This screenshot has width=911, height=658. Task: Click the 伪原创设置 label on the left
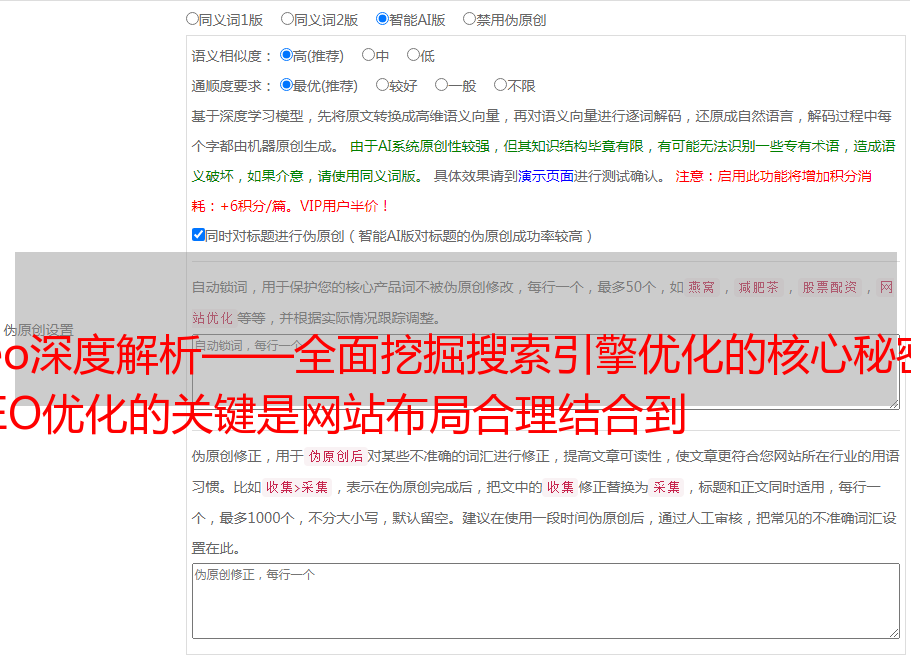pyautogui.click(x=38, y=330)
